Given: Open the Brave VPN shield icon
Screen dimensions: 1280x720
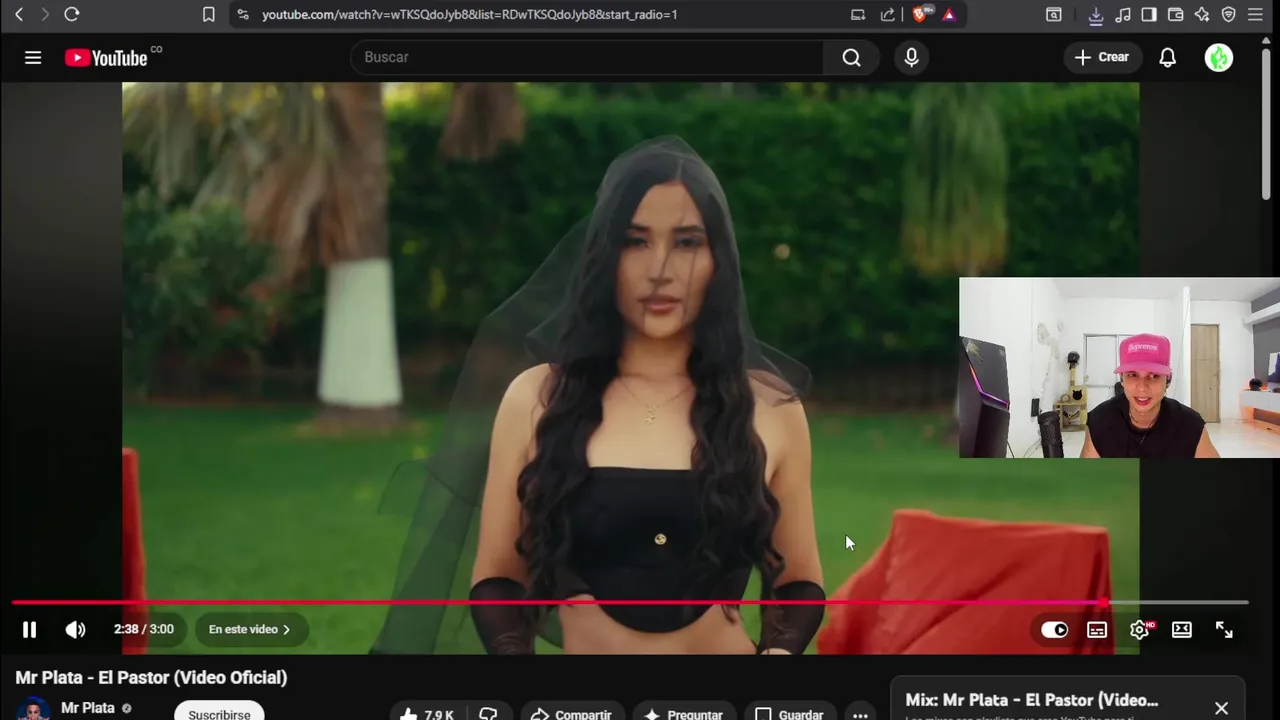Looking at the screenshot, I should point(1229,14).
